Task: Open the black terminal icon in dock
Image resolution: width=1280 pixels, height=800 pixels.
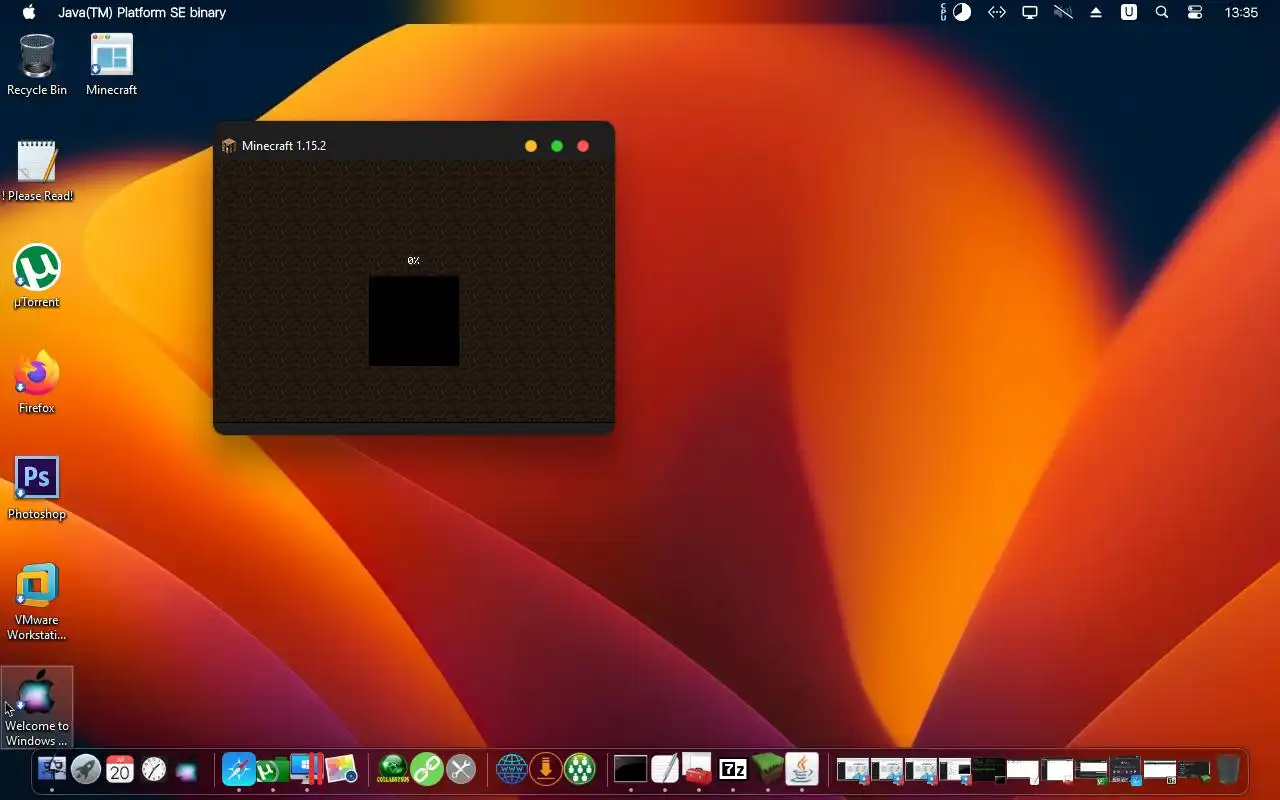Action: [x=631, y=769]
